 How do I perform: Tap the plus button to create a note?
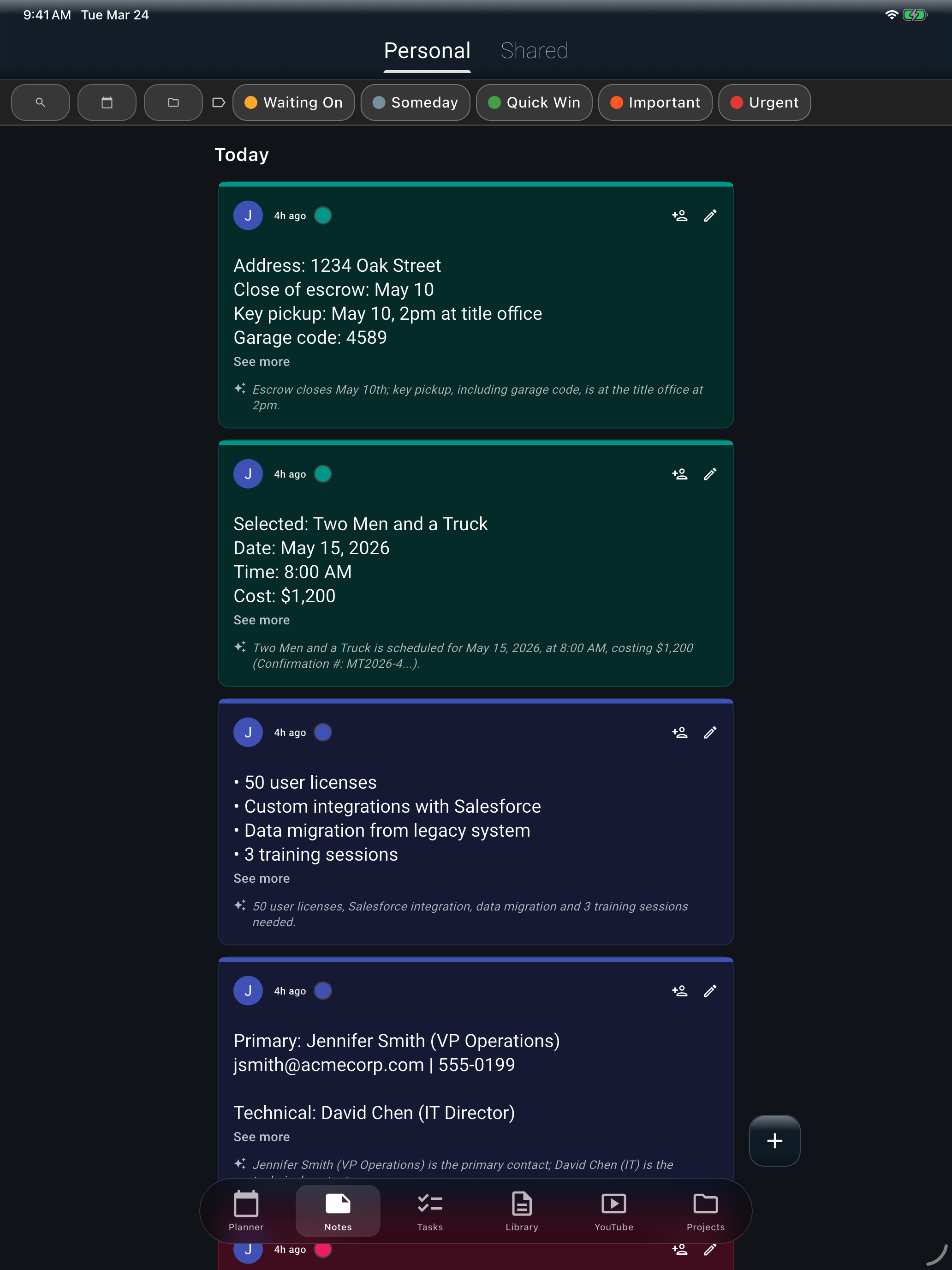(775, 1140)
